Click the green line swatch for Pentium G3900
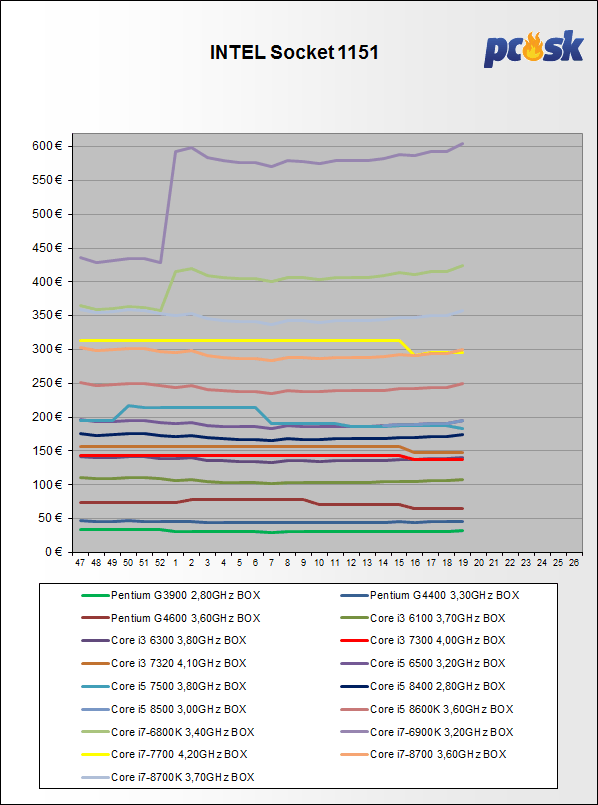Image resolution: width=598 pixels, height=805 pixels. [95, 596]
